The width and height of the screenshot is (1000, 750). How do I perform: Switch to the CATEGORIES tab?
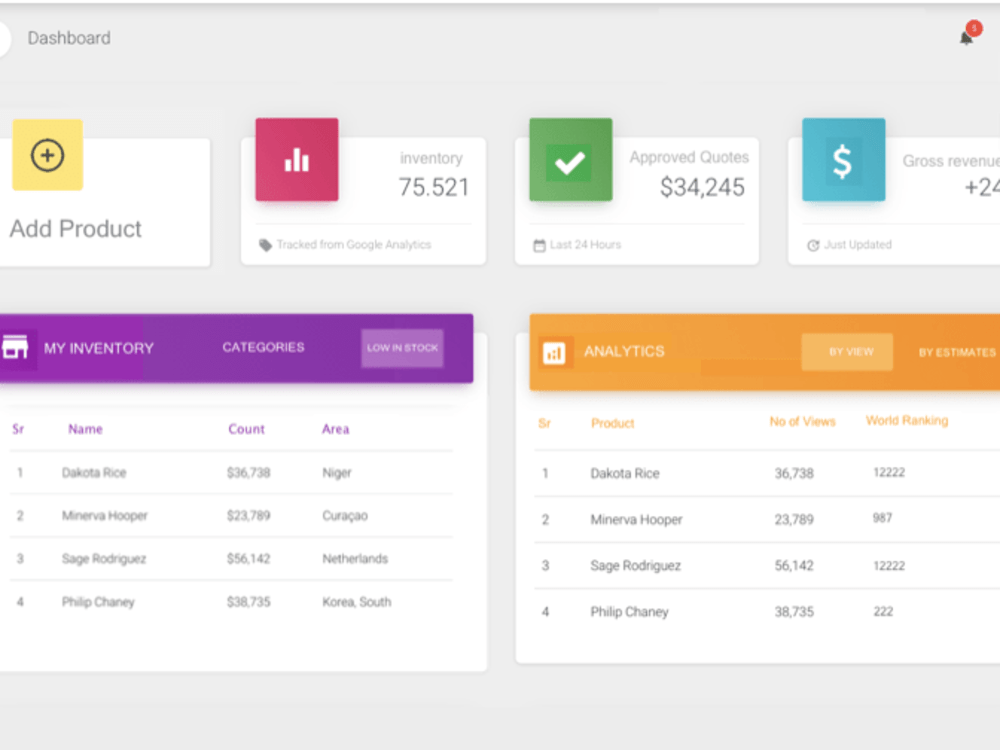(263, 348)
